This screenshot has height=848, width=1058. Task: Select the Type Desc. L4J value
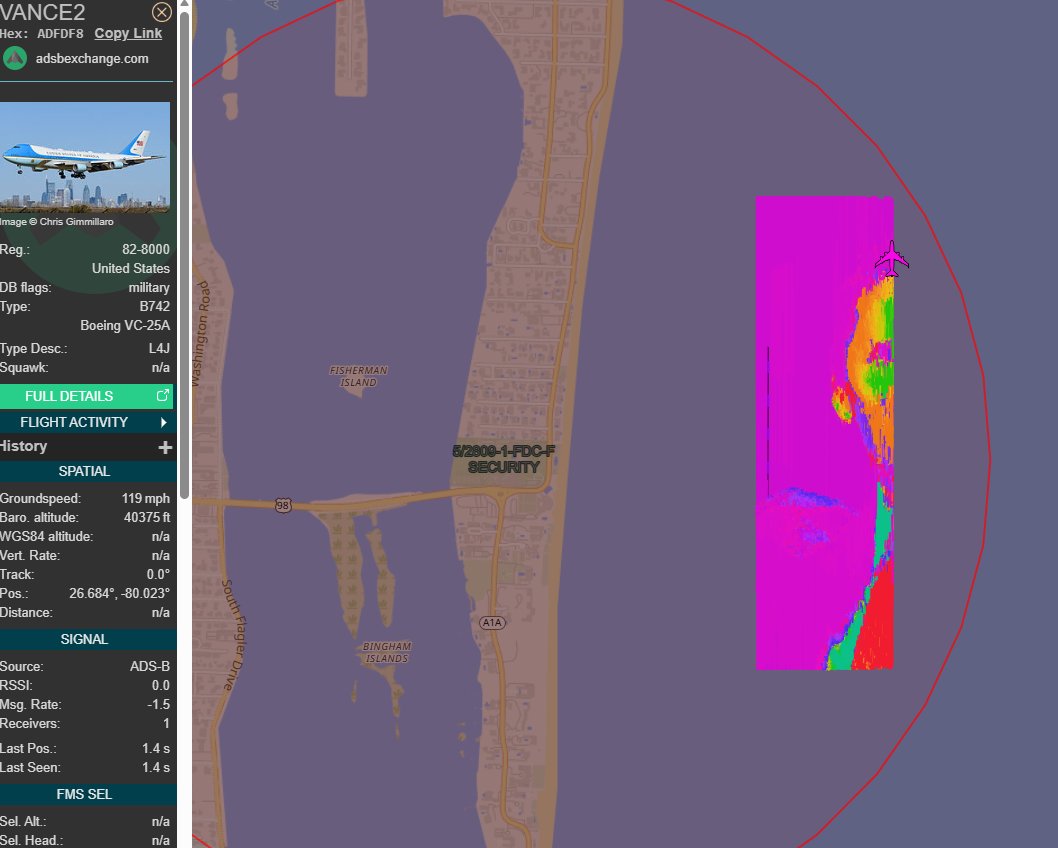159,348
